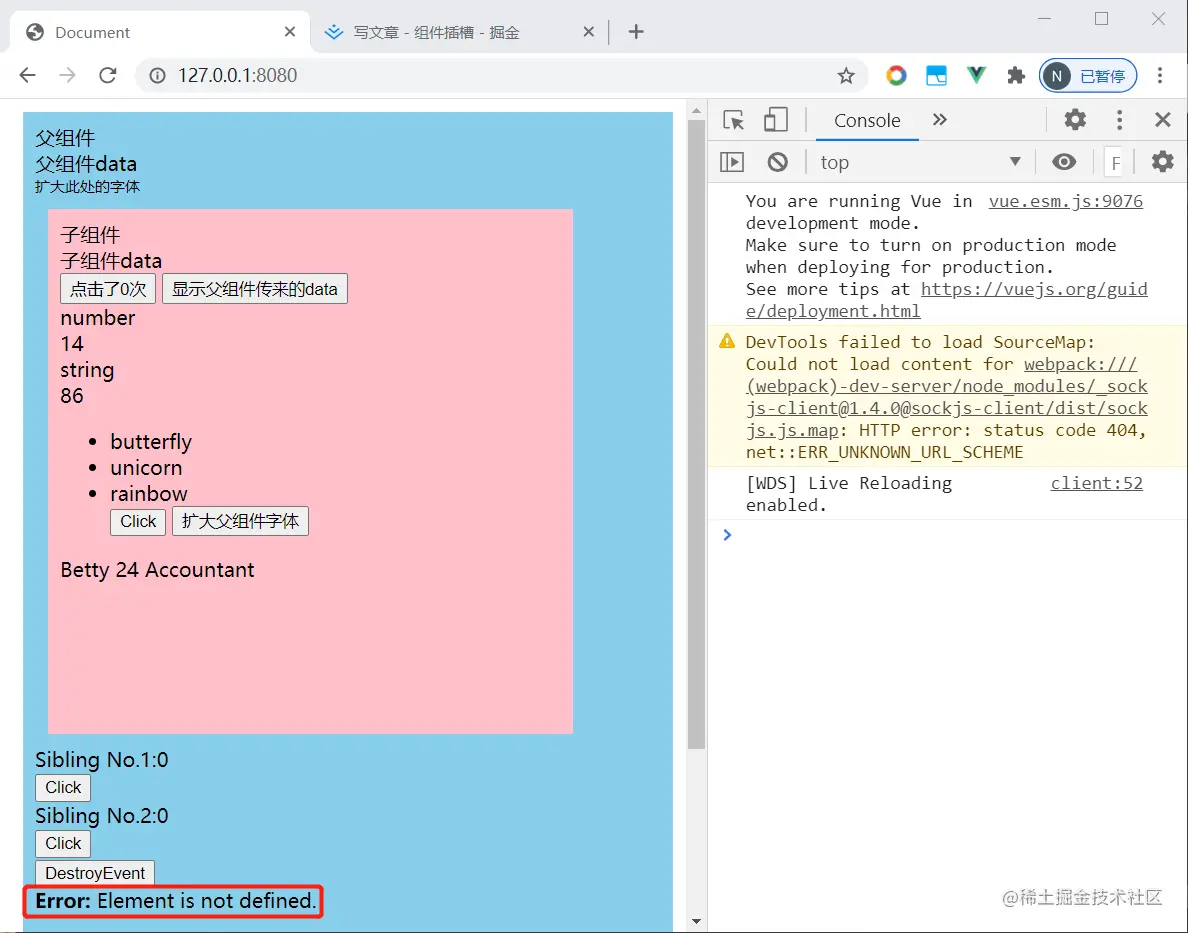Click the DestroyEvent button

(x=95, y=873)
